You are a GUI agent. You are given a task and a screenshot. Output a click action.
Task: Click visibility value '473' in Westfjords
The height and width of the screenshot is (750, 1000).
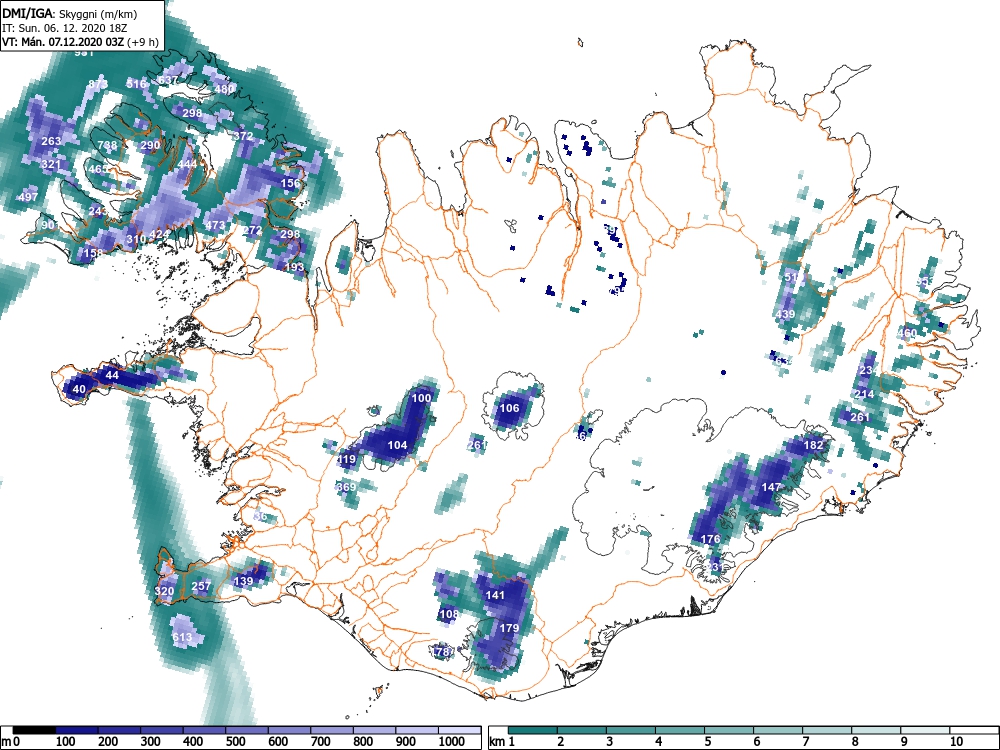[215, 225]
